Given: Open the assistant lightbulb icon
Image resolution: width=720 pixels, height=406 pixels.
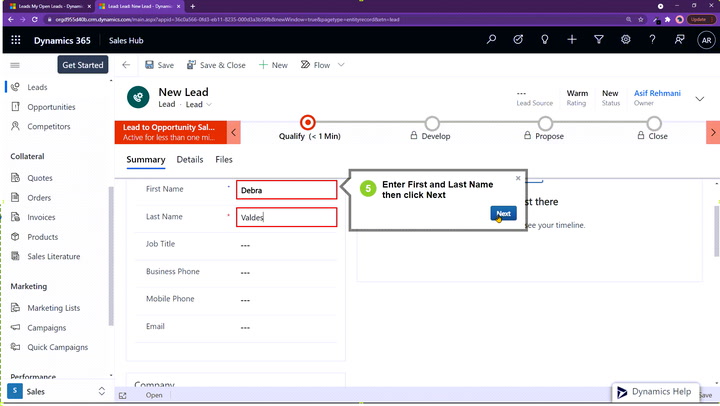Looking at the screenshot, I should tap(545, 39).
